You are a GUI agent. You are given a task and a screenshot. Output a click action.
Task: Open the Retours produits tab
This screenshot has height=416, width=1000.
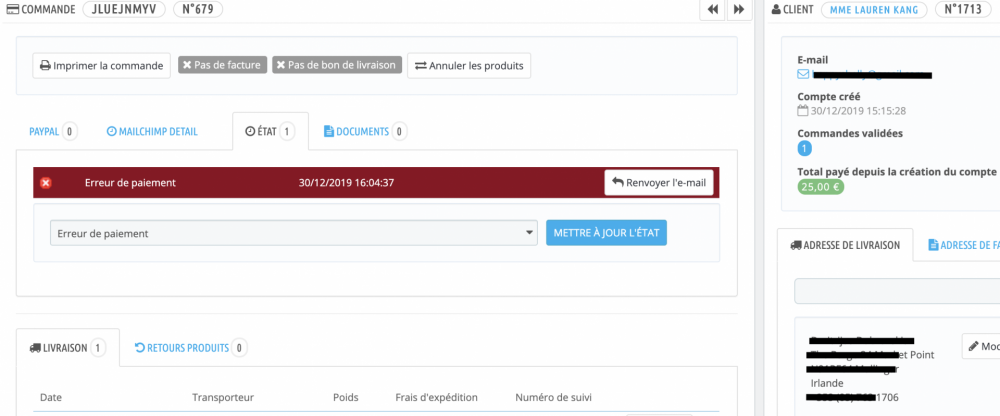(x=191, y=348)
